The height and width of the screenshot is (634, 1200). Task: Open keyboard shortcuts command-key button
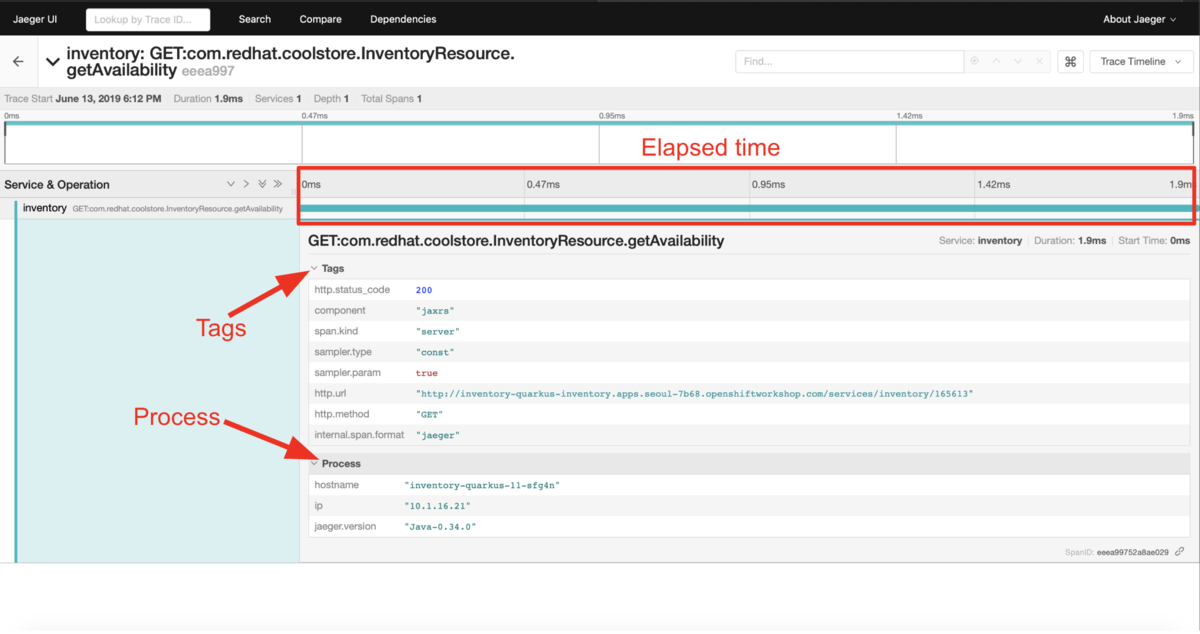1070,62
